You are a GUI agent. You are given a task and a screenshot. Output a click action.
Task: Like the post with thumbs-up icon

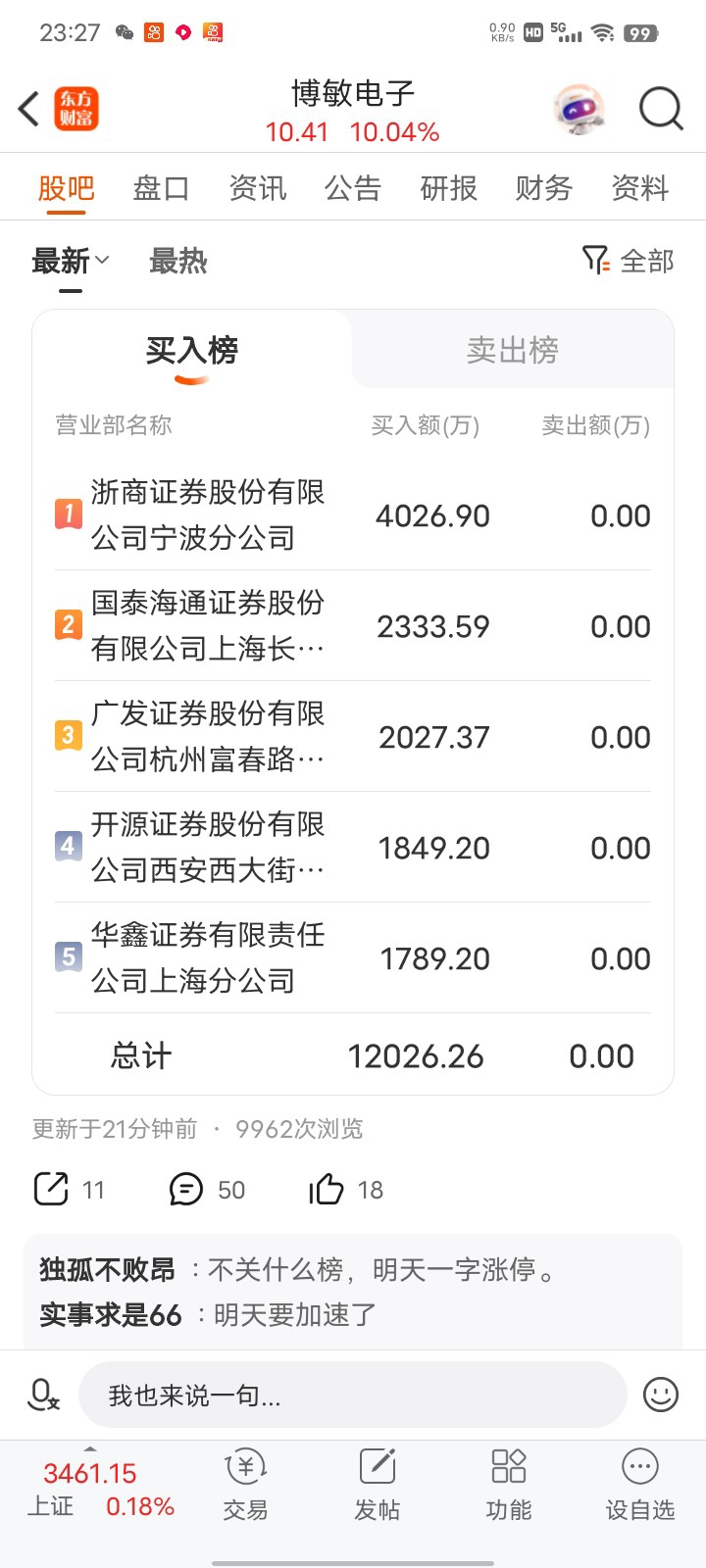click(327, 1189)
